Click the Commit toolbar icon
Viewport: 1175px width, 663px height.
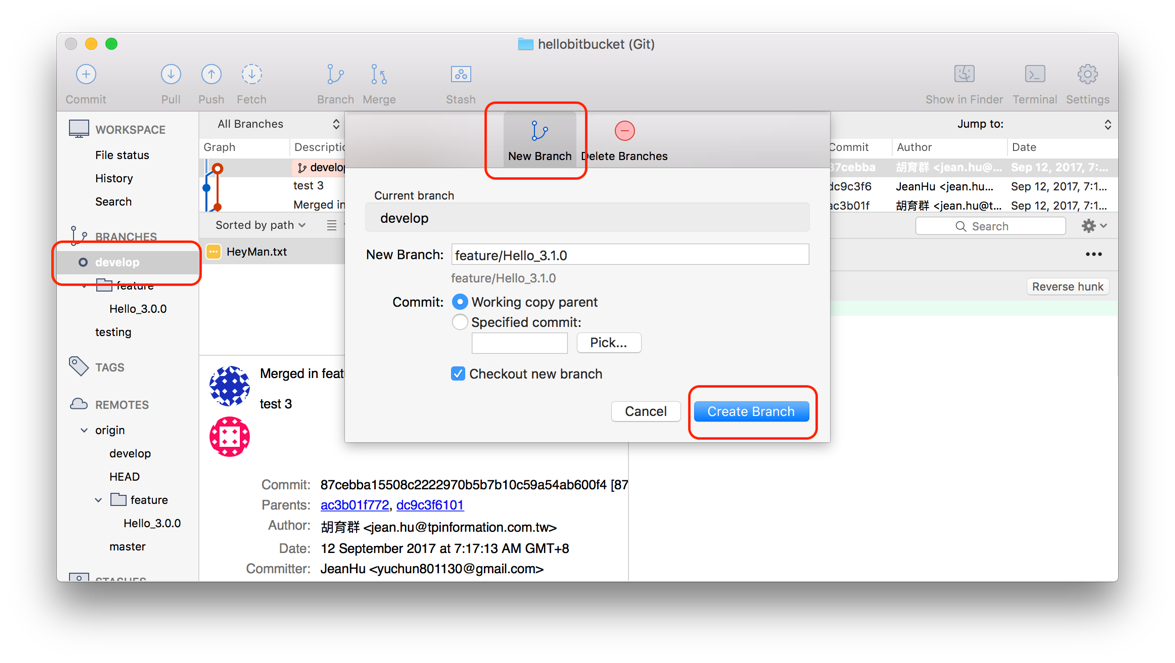click(x=85, y=75)
